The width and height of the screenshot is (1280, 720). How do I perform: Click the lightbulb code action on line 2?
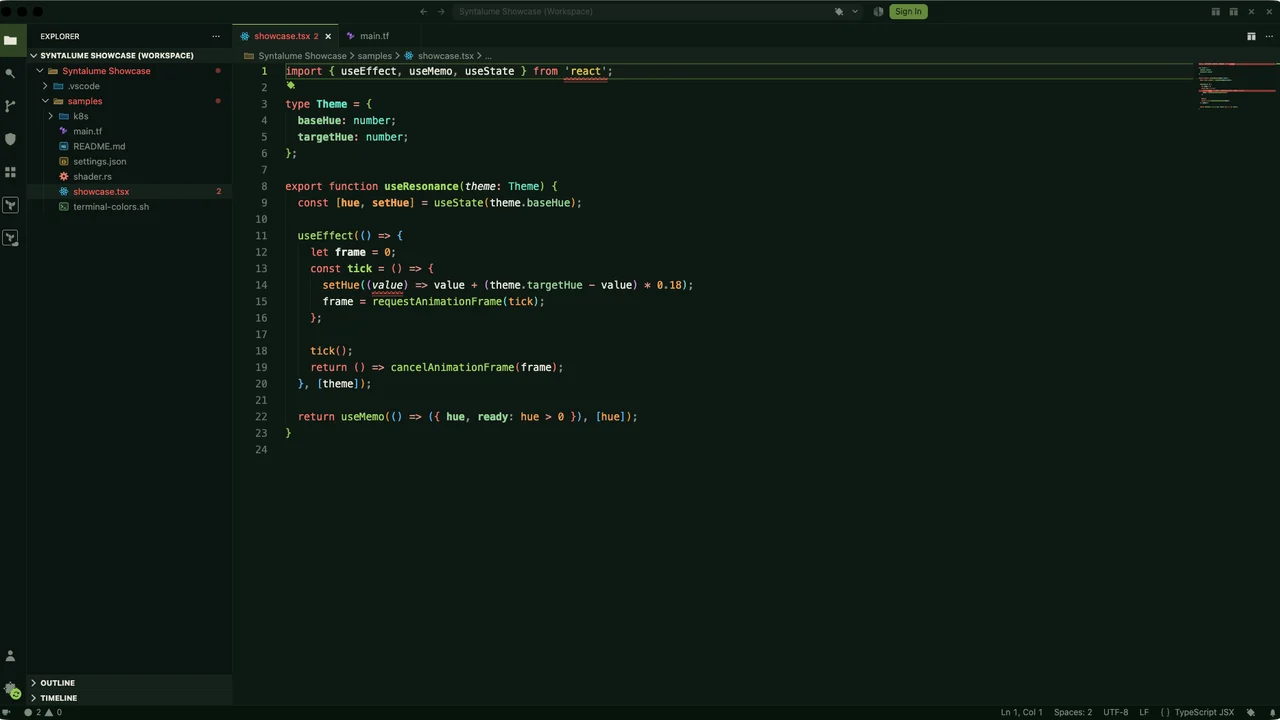pyautogui.click(x=290, y=86)
